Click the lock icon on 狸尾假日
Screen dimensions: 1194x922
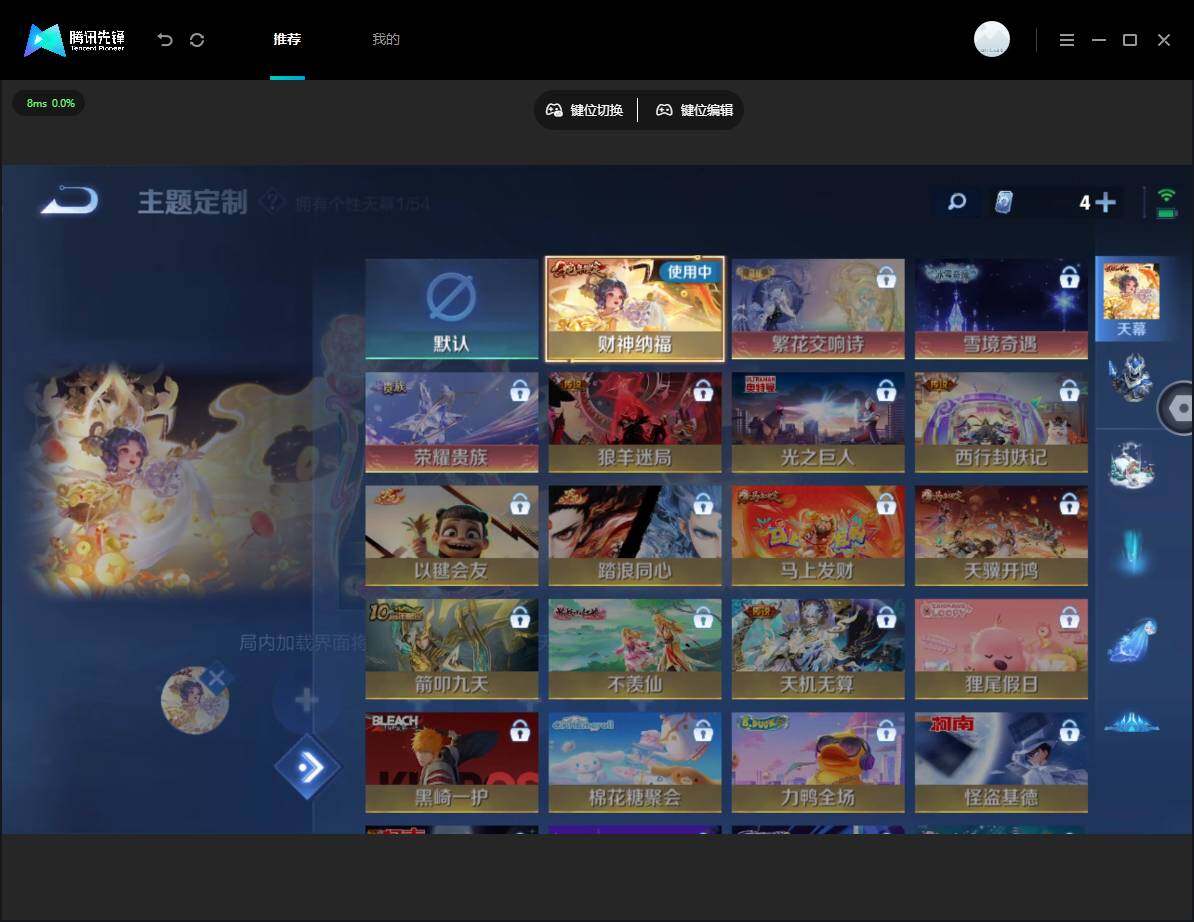point(1069,617)
